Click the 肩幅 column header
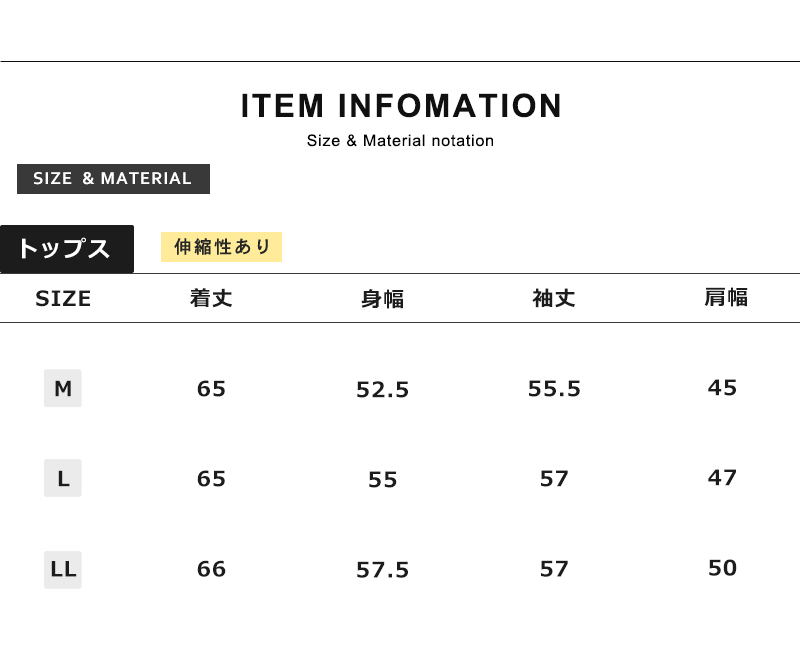 click(x=726, y=297)
